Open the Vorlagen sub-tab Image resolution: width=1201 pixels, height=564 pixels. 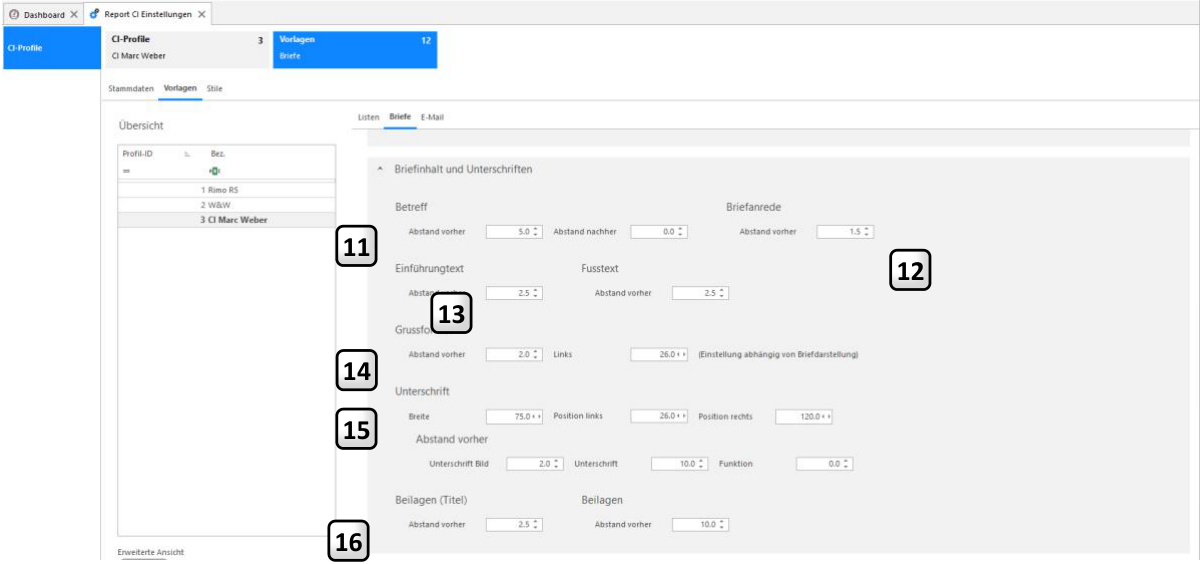[180, 88]
